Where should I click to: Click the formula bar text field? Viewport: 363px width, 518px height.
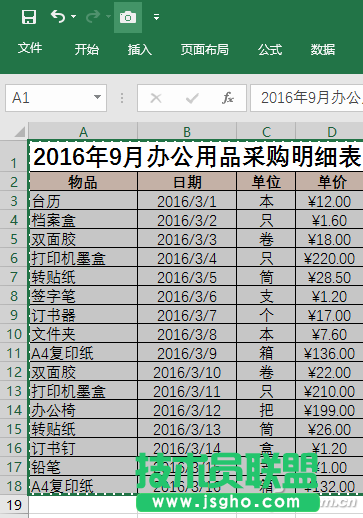pos(307,98)
